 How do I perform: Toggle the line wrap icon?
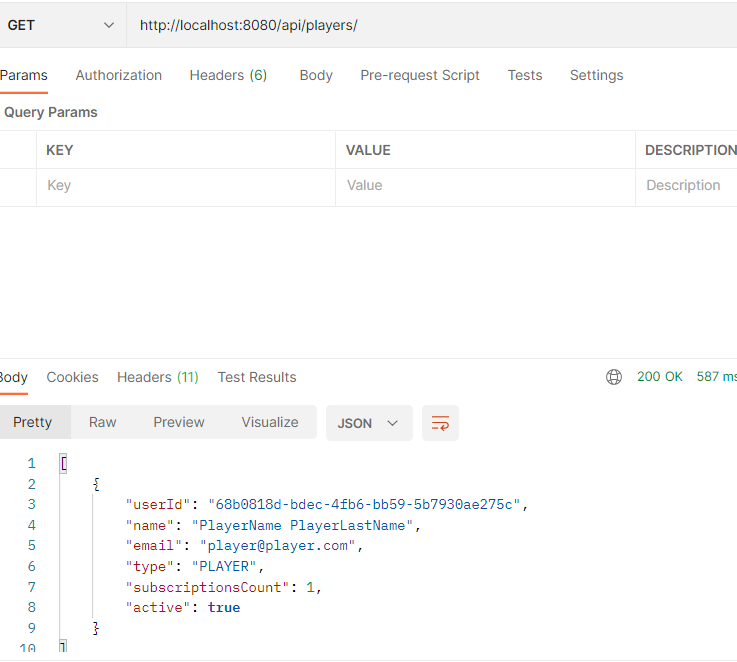440,423
